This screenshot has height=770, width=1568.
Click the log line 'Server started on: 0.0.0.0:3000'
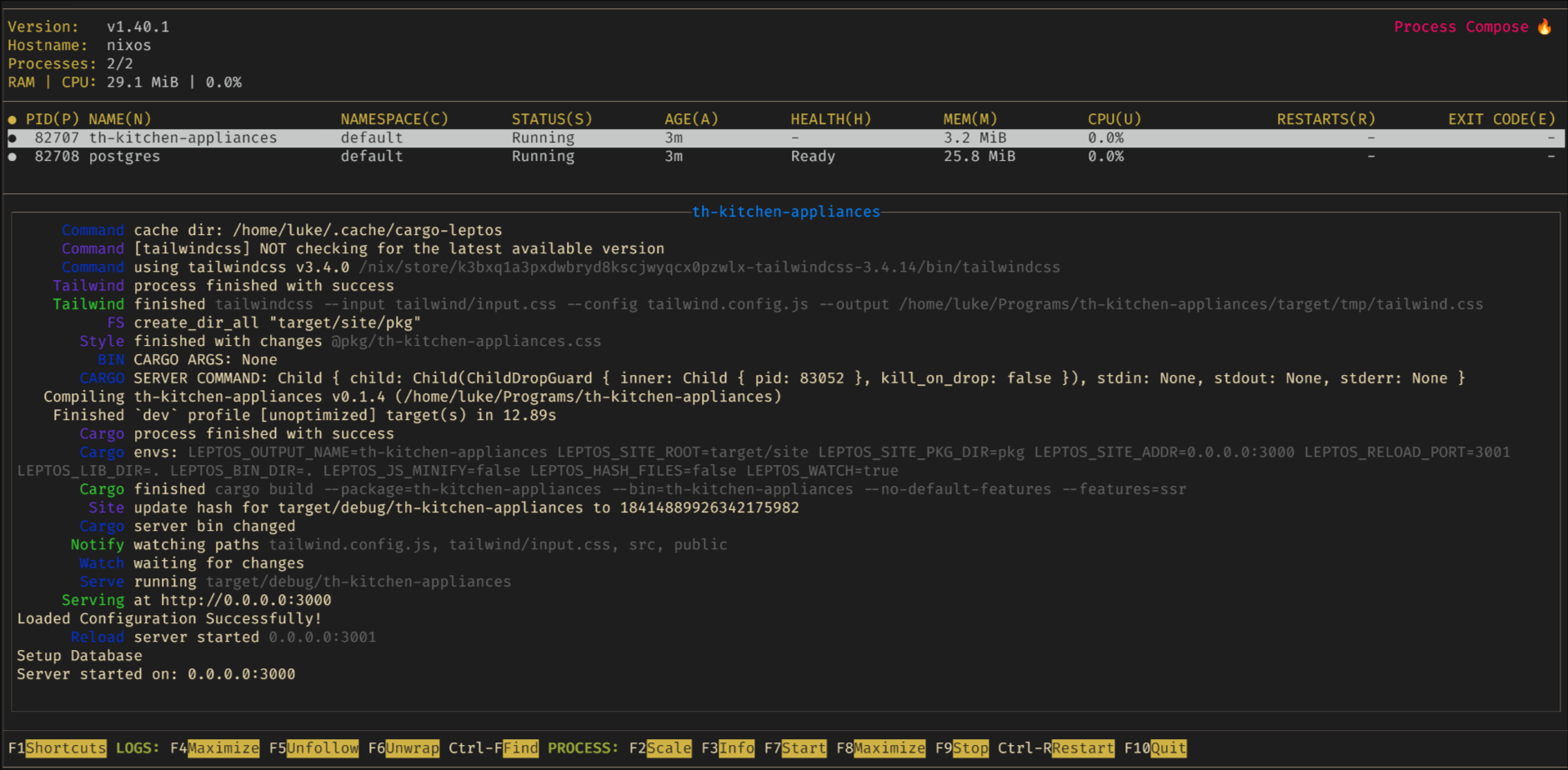156,673
